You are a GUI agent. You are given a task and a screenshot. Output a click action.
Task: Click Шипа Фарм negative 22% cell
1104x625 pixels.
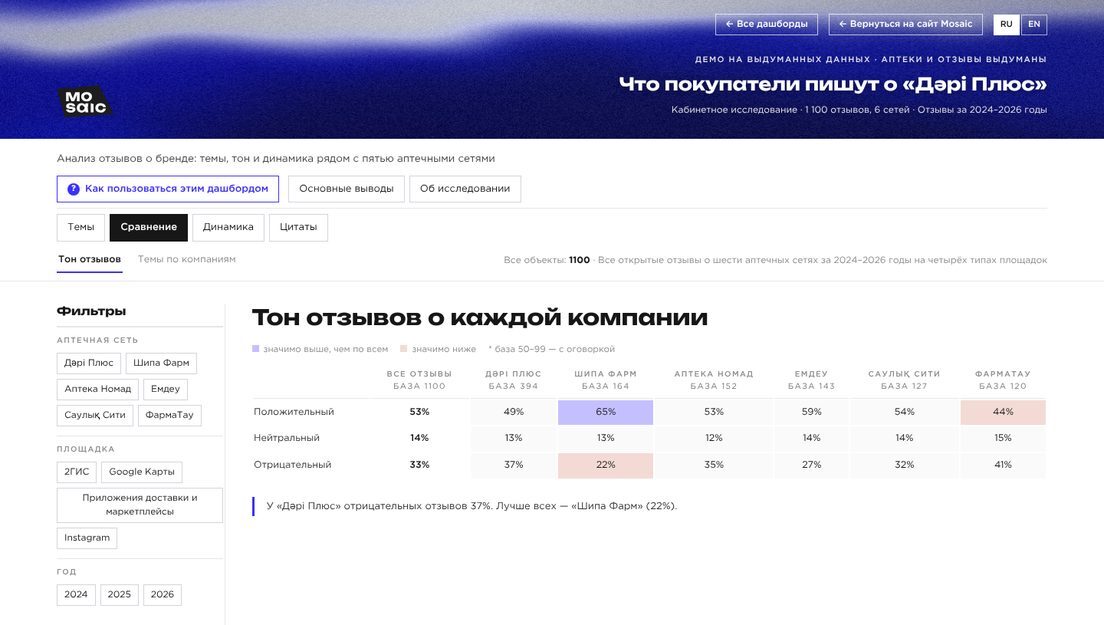pyautogui.click(x=606, y=465)
